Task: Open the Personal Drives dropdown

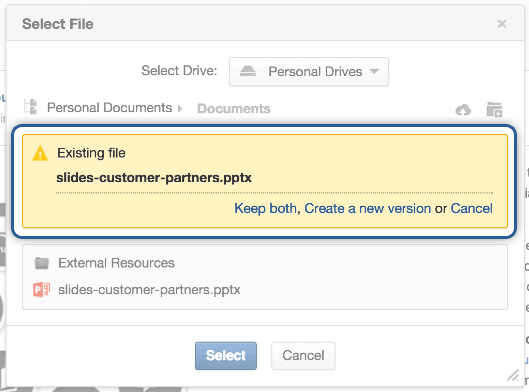Action: pos(309,72)
